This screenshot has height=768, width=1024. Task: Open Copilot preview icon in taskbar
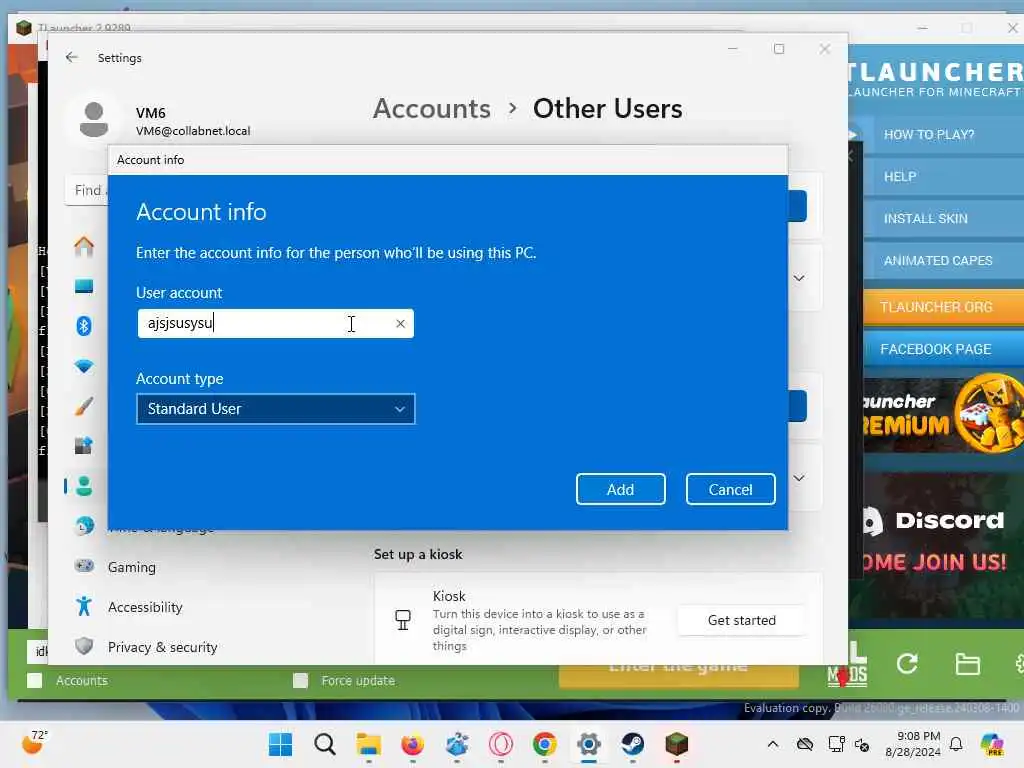click(x=992, y=744)
